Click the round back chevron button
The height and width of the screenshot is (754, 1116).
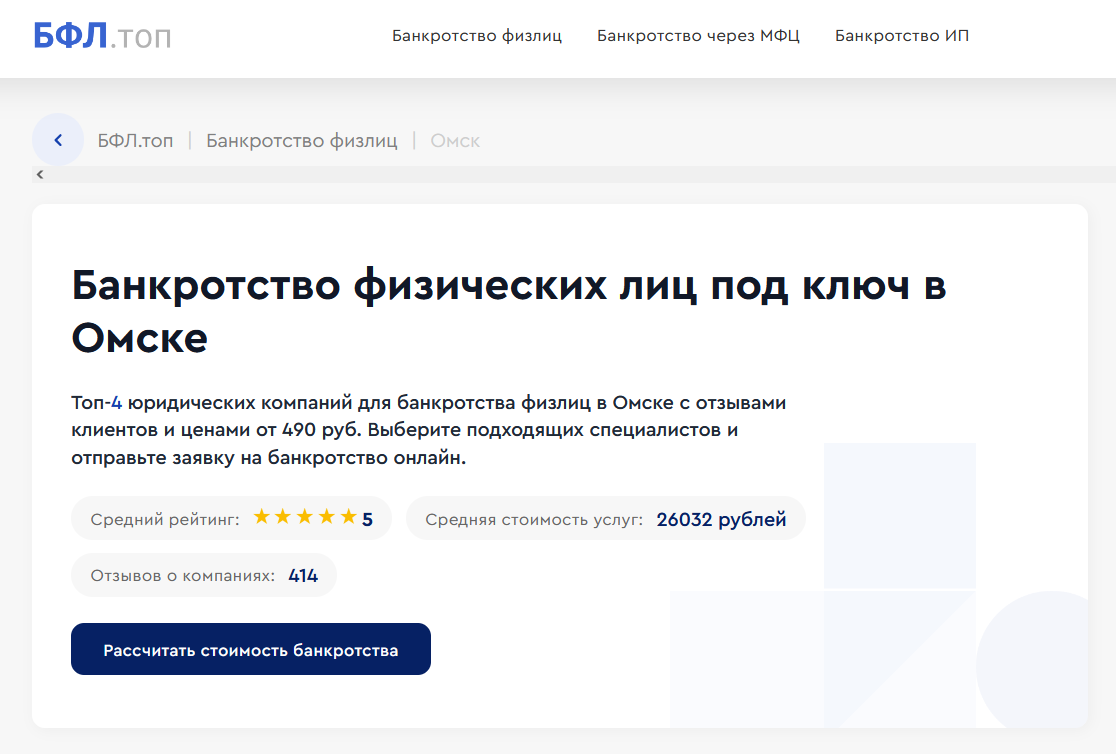click(x=58, y=140)
